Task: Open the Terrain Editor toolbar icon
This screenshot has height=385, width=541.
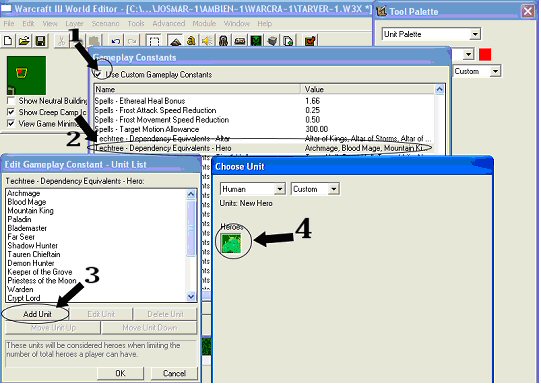Action: tap(175, 41)
